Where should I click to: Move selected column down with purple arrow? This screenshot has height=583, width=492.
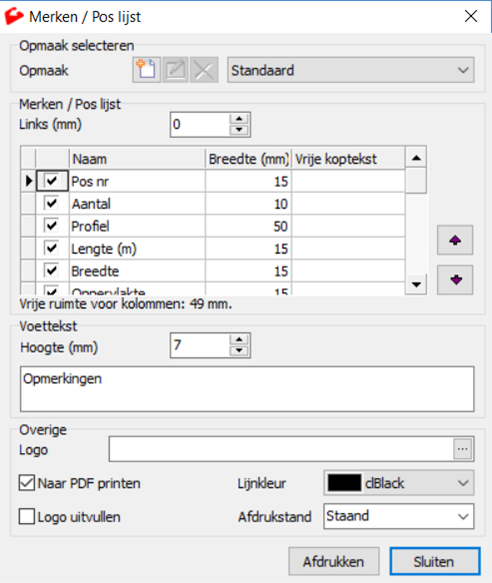tap(455, 280)
